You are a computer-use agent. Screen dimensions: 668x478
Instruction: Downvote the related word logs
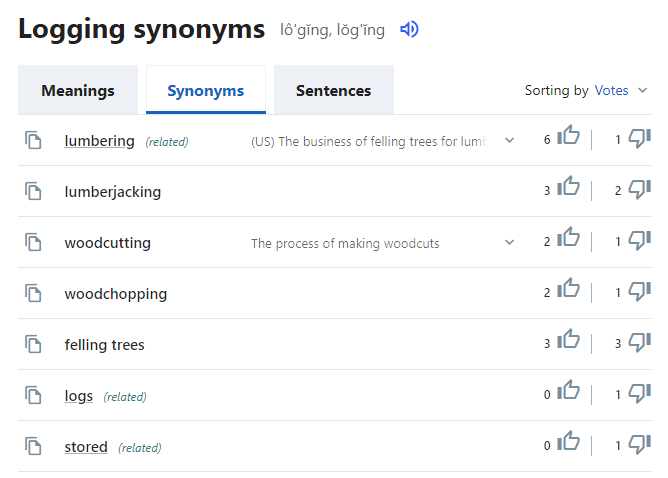639,393
